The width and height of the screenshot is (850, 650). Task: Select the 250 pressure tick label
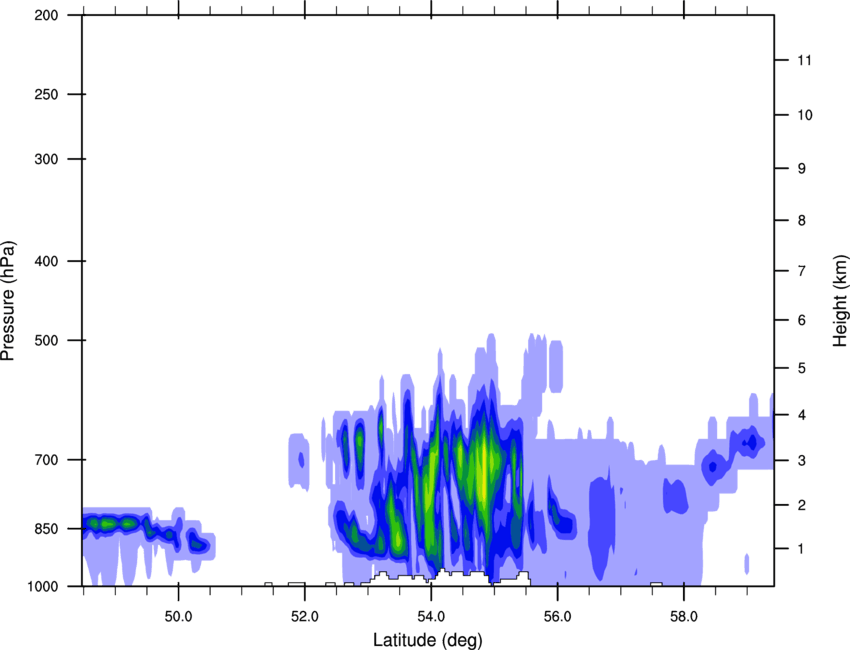click(x=46, y=94)
